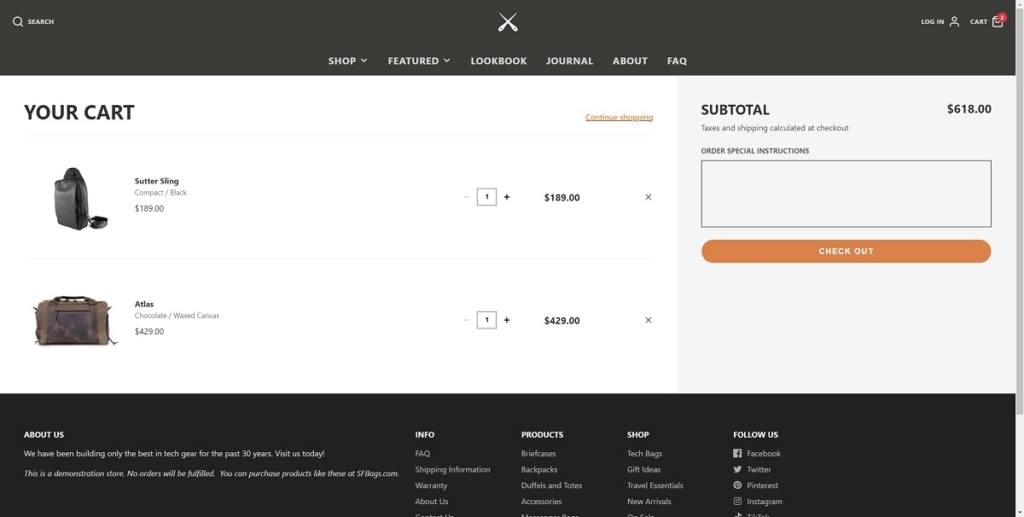Image resolution: width=1024 pixels, height=517 pixels.
Task: Remove Atlas with the X icon
Action: tap(648, 320)
